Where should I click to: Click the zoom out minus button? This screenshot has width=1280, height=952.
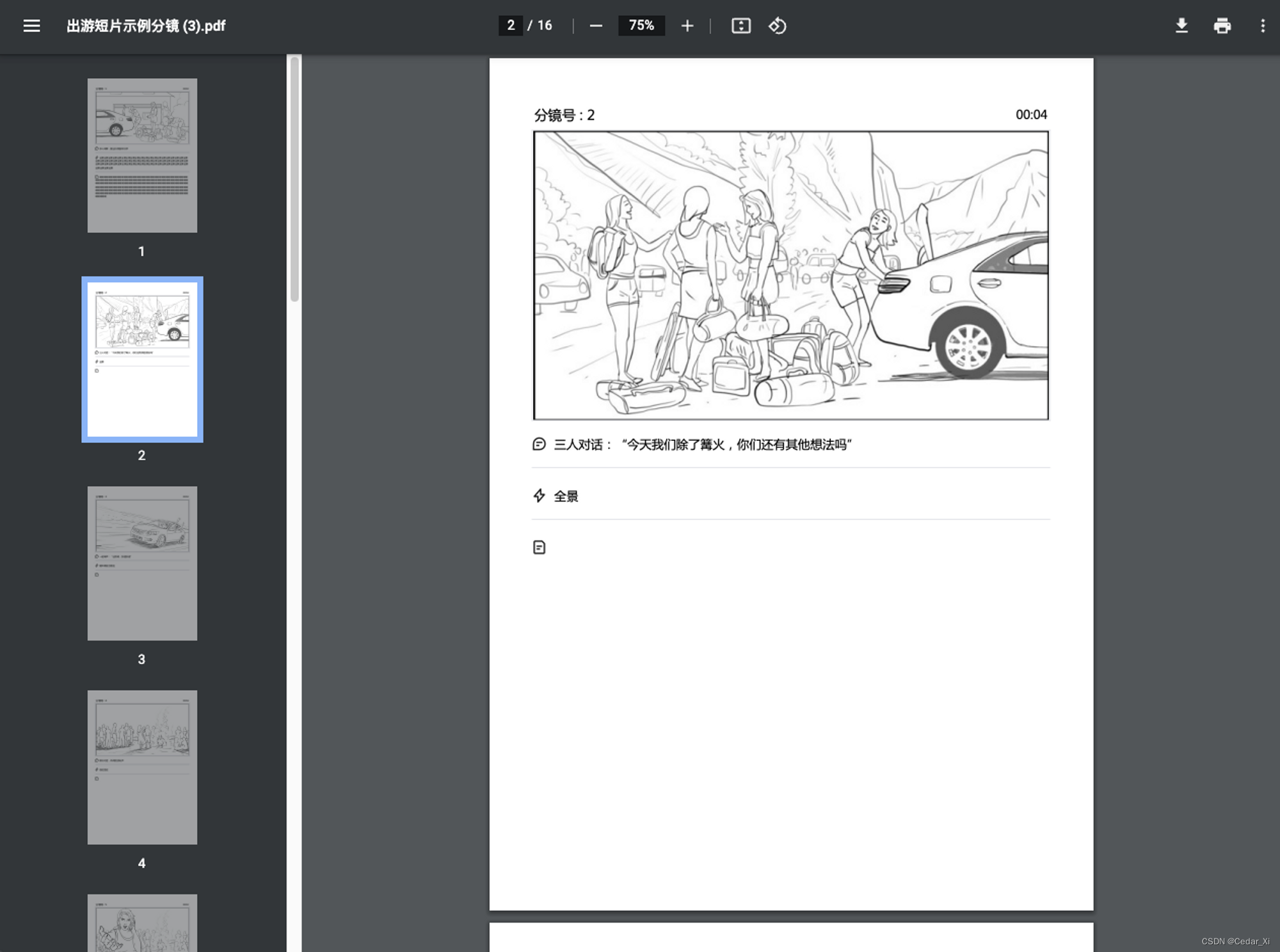[596, 26]
